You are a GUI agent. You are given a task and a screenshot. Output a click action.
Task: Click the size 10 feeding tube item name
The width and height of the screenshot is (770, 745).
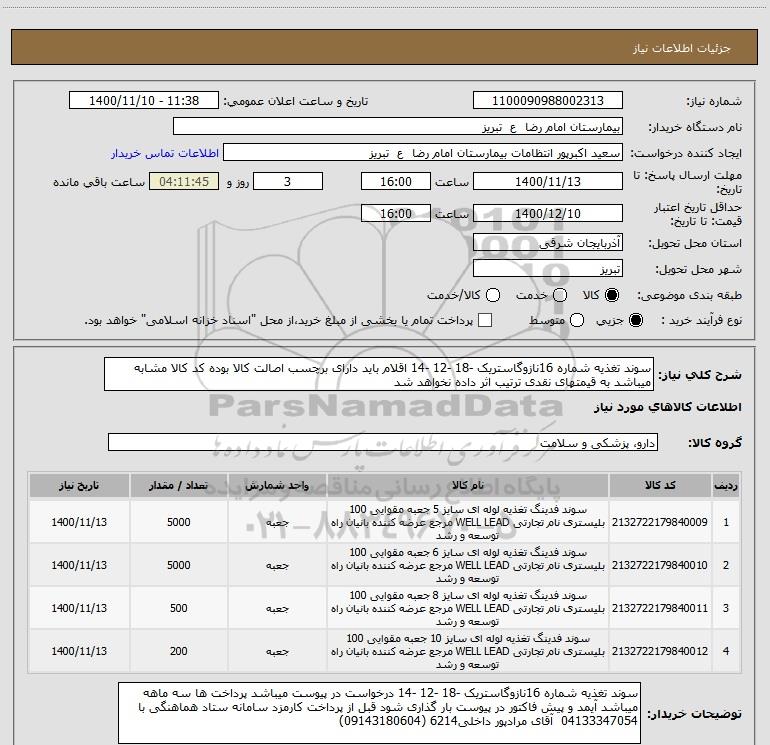468,651
